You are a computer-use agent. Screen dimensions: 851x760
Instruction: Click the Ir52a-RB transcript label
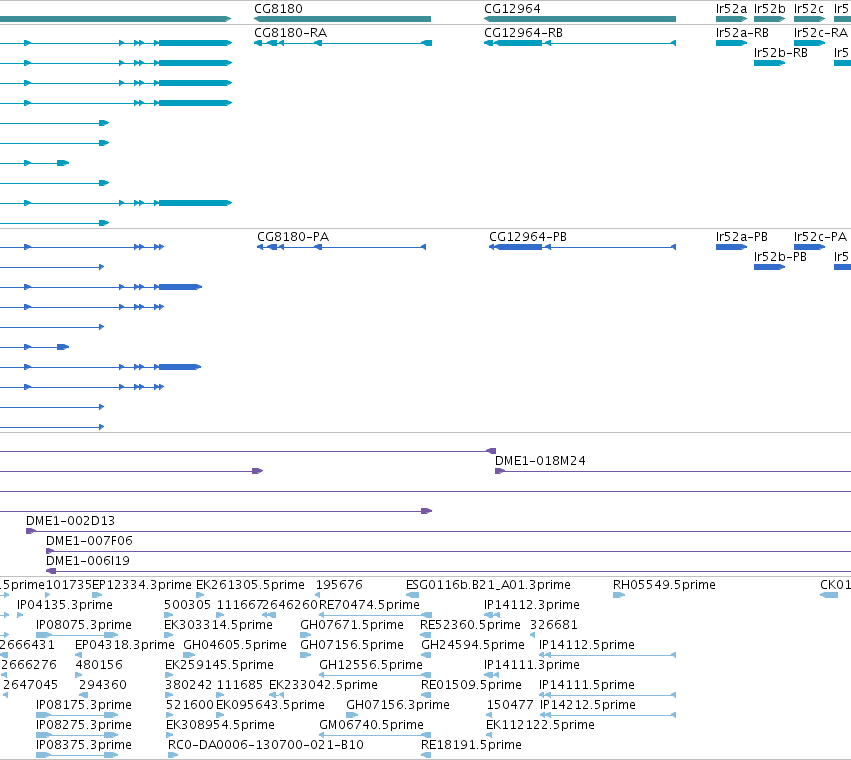(x=742, y=33)
